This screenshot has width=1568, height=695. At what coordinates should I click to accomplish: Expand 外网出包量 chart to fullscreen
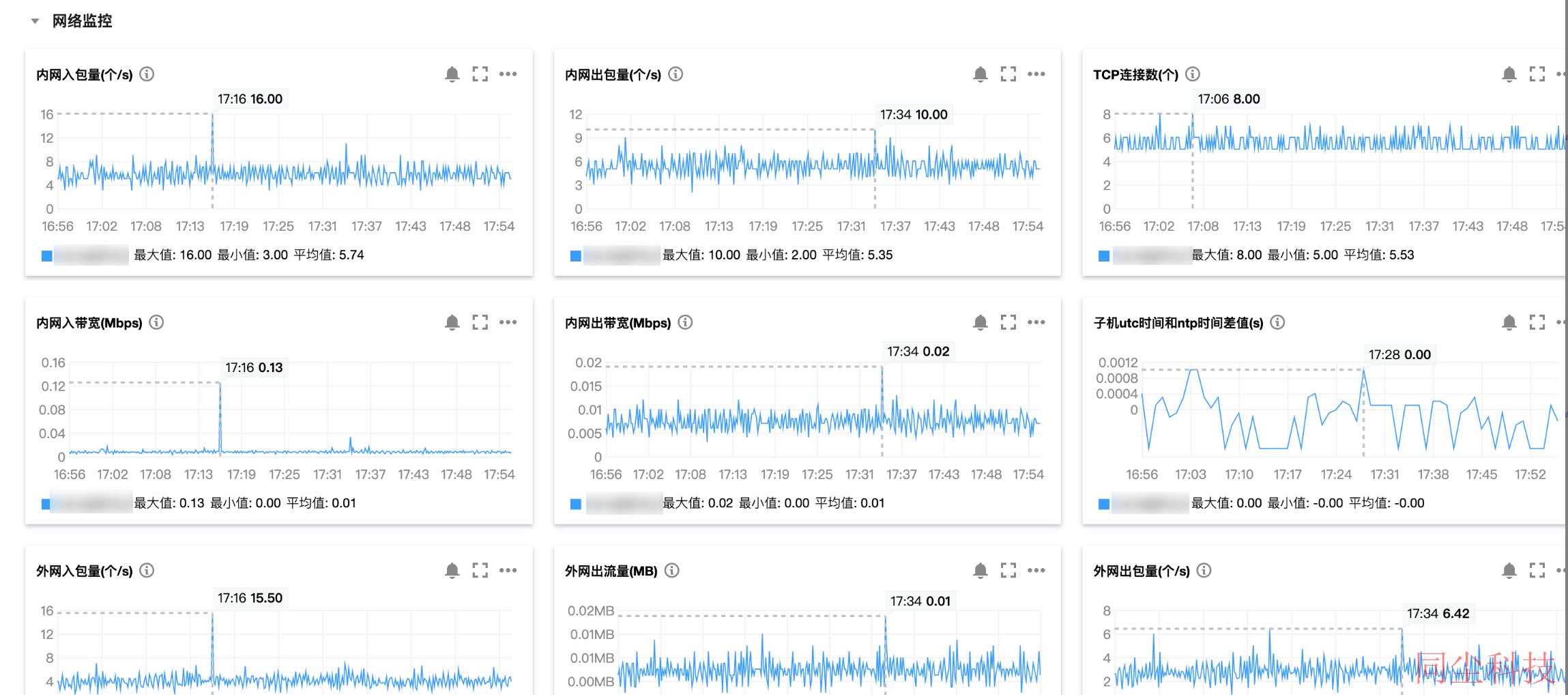pyautogui.click(x=1537, y=570)
